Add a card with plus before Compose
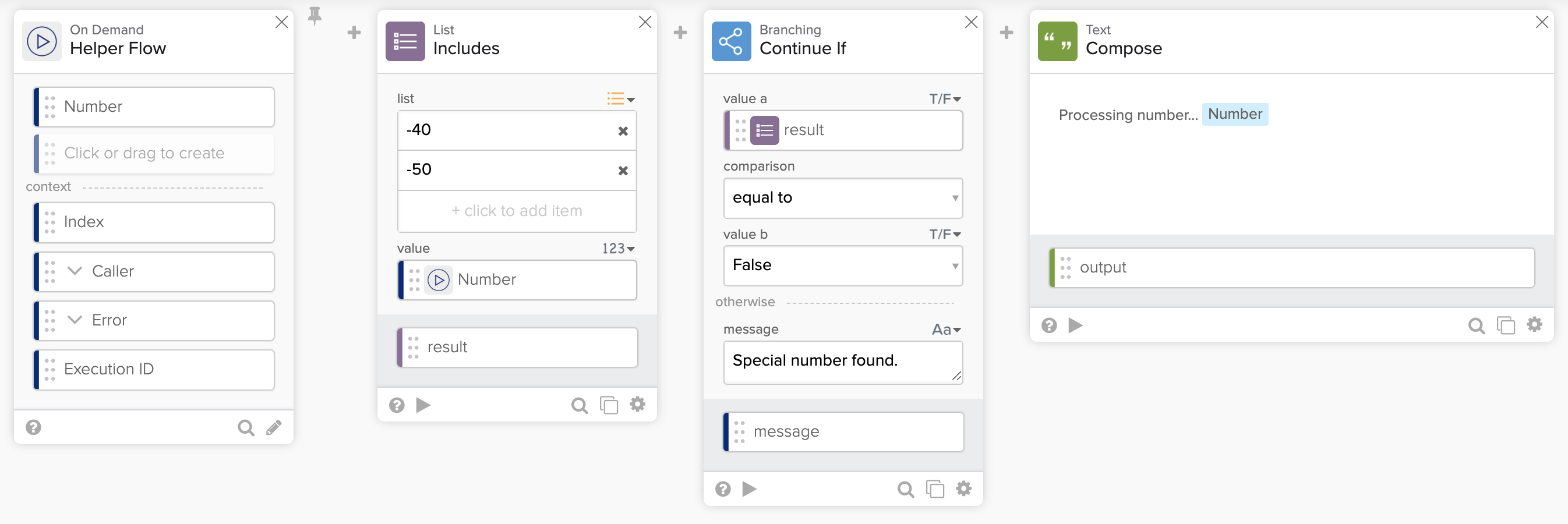 pos(1006,32)
